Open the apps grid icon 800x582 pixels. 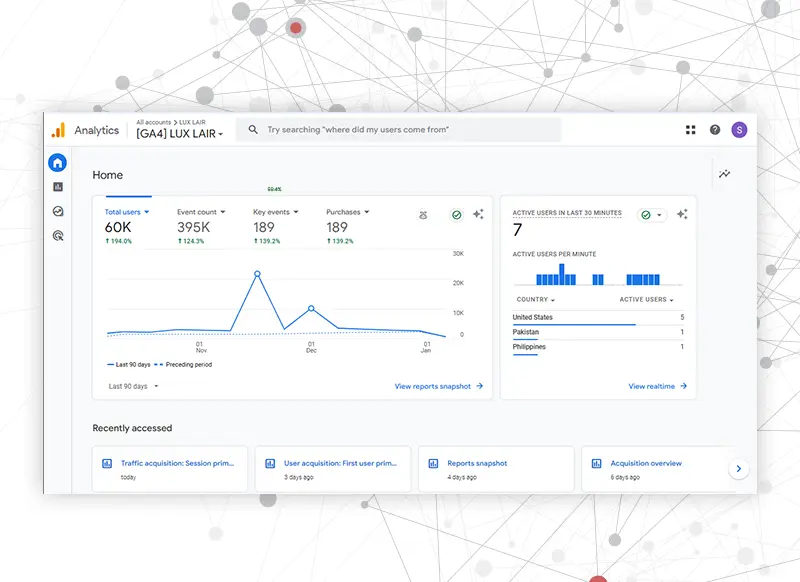690,130
